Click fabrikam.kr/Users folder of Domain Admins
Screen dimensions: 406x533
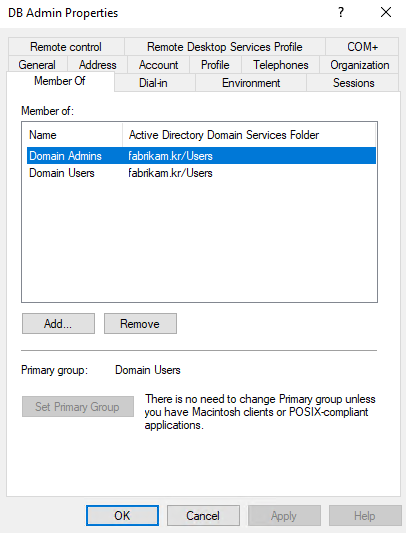pyautogui.click(x=170, y=156)
